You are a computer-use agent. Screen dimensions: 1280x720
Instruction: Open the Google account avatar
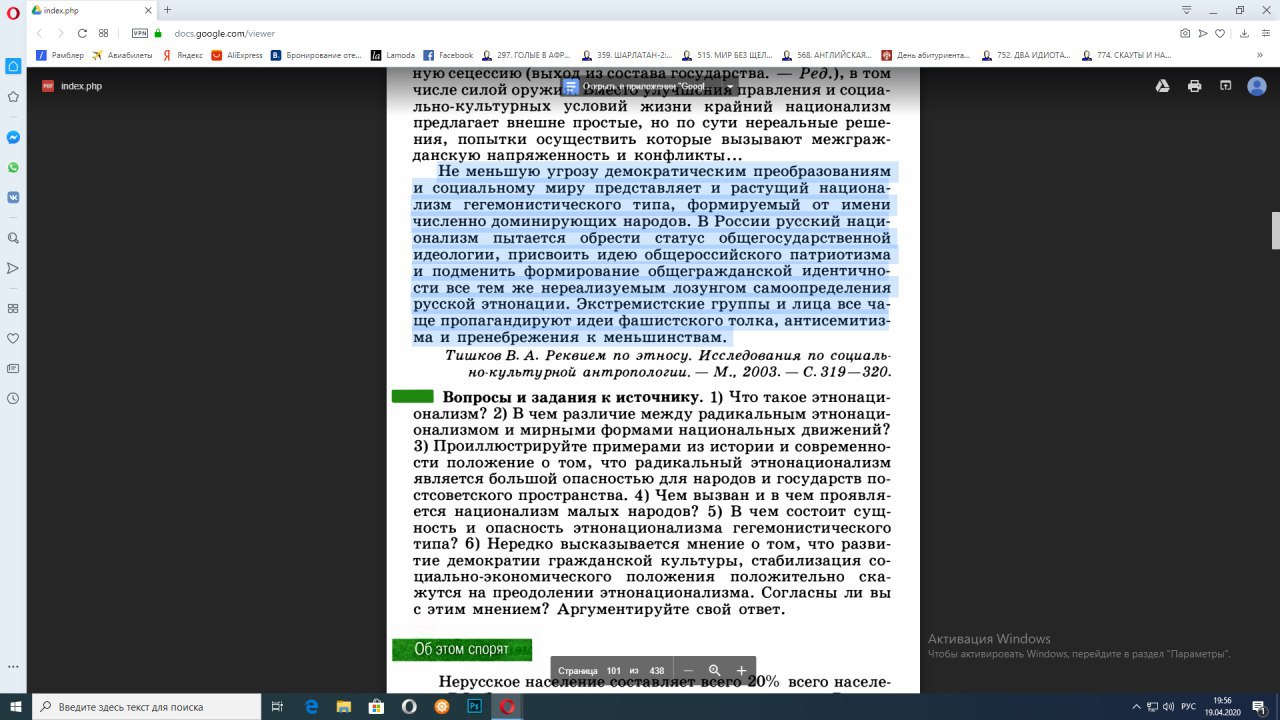pos(1257,86)
